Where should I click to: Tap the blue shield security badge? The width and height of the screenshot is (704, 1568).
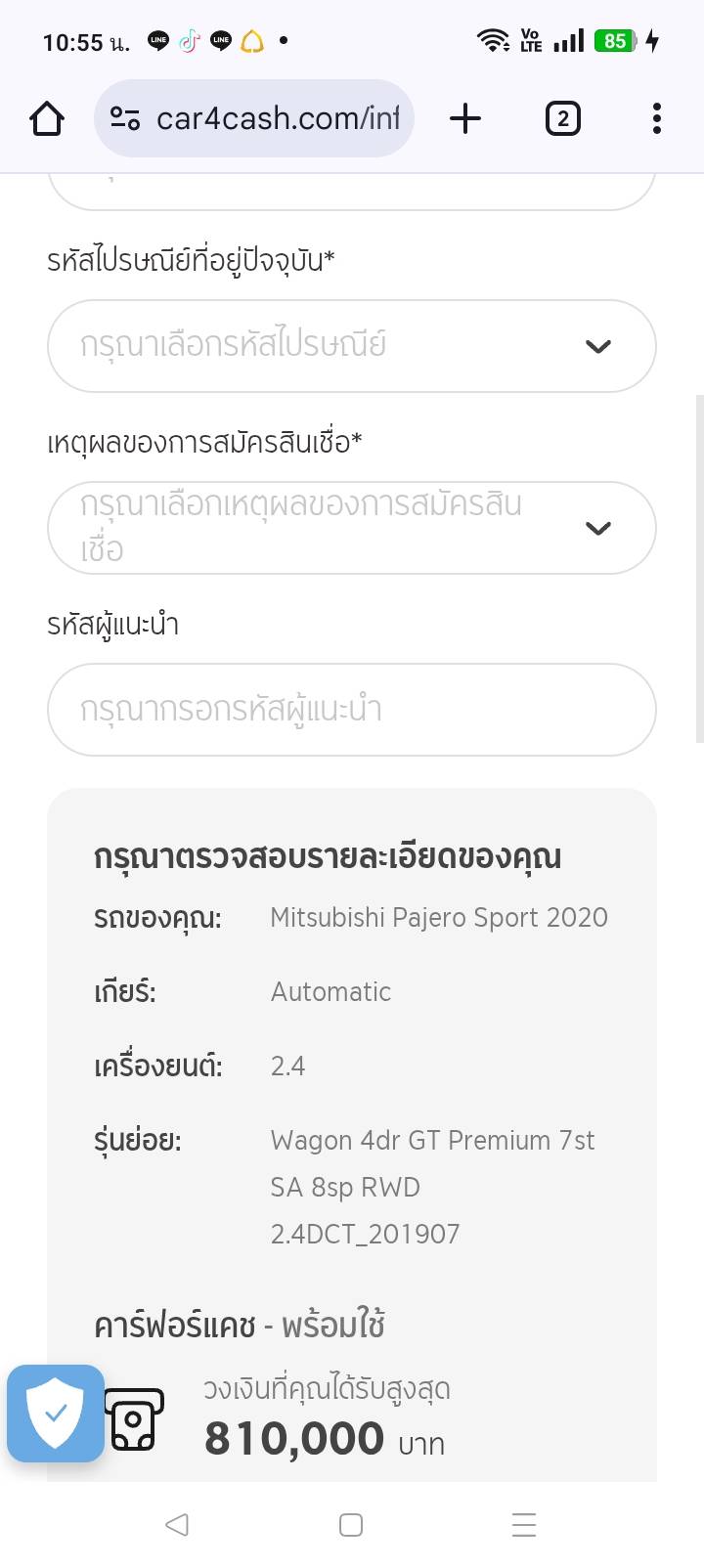[x=56, y=1413]
